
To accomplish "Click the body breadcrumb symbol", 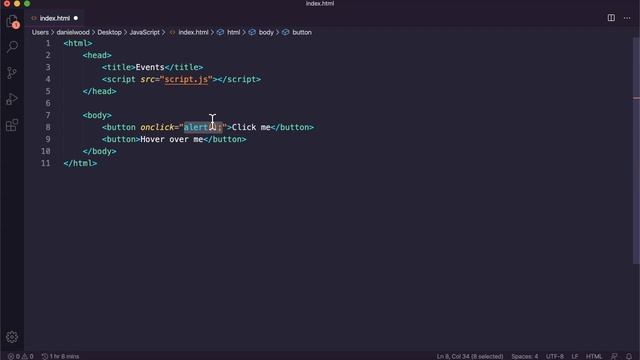I will pos(266,32).
